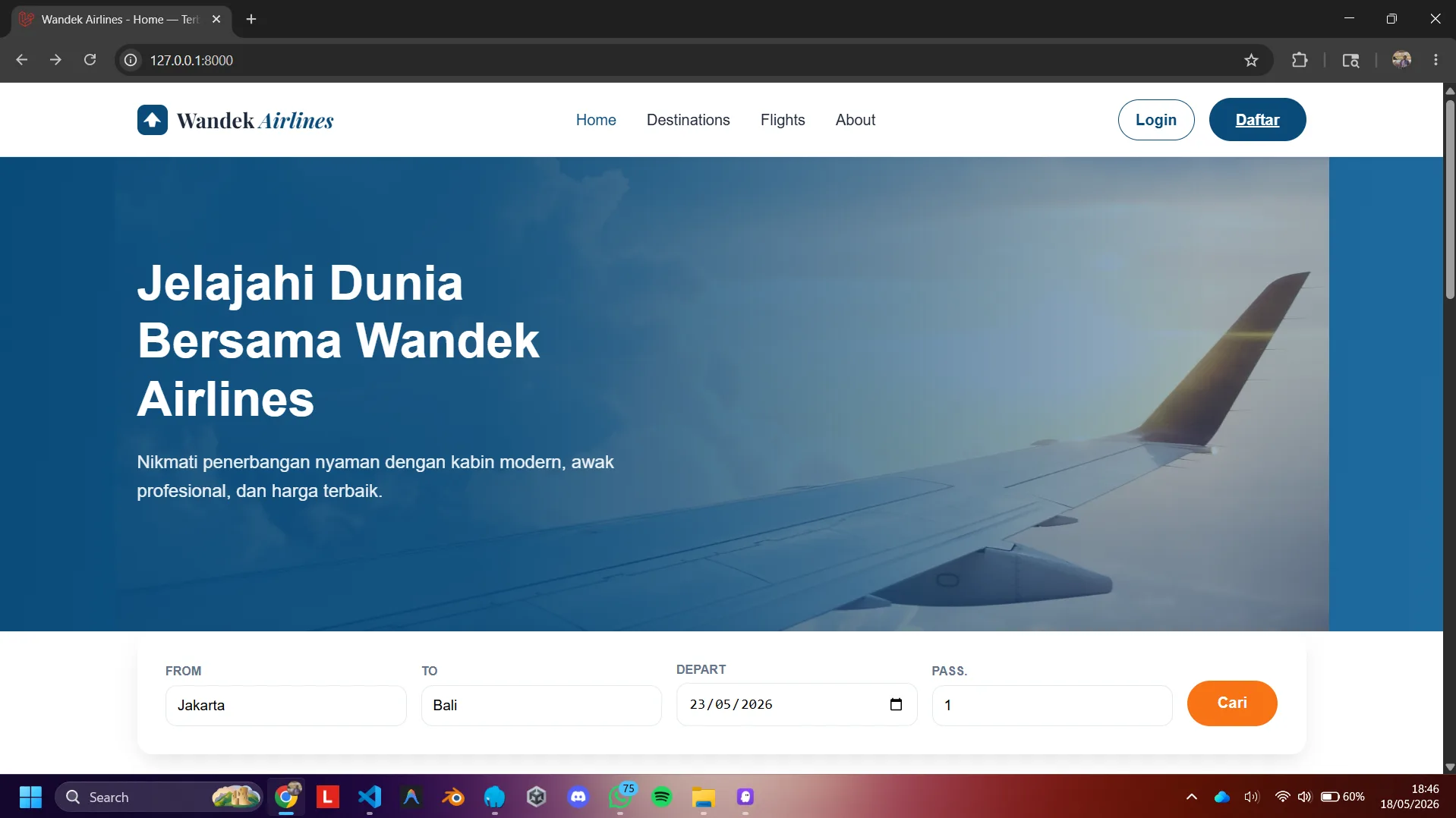Viewport: 1456px width, 818px height.
Task: Open Visual Studio Code from taskbar
Action: tap(370, 797)
